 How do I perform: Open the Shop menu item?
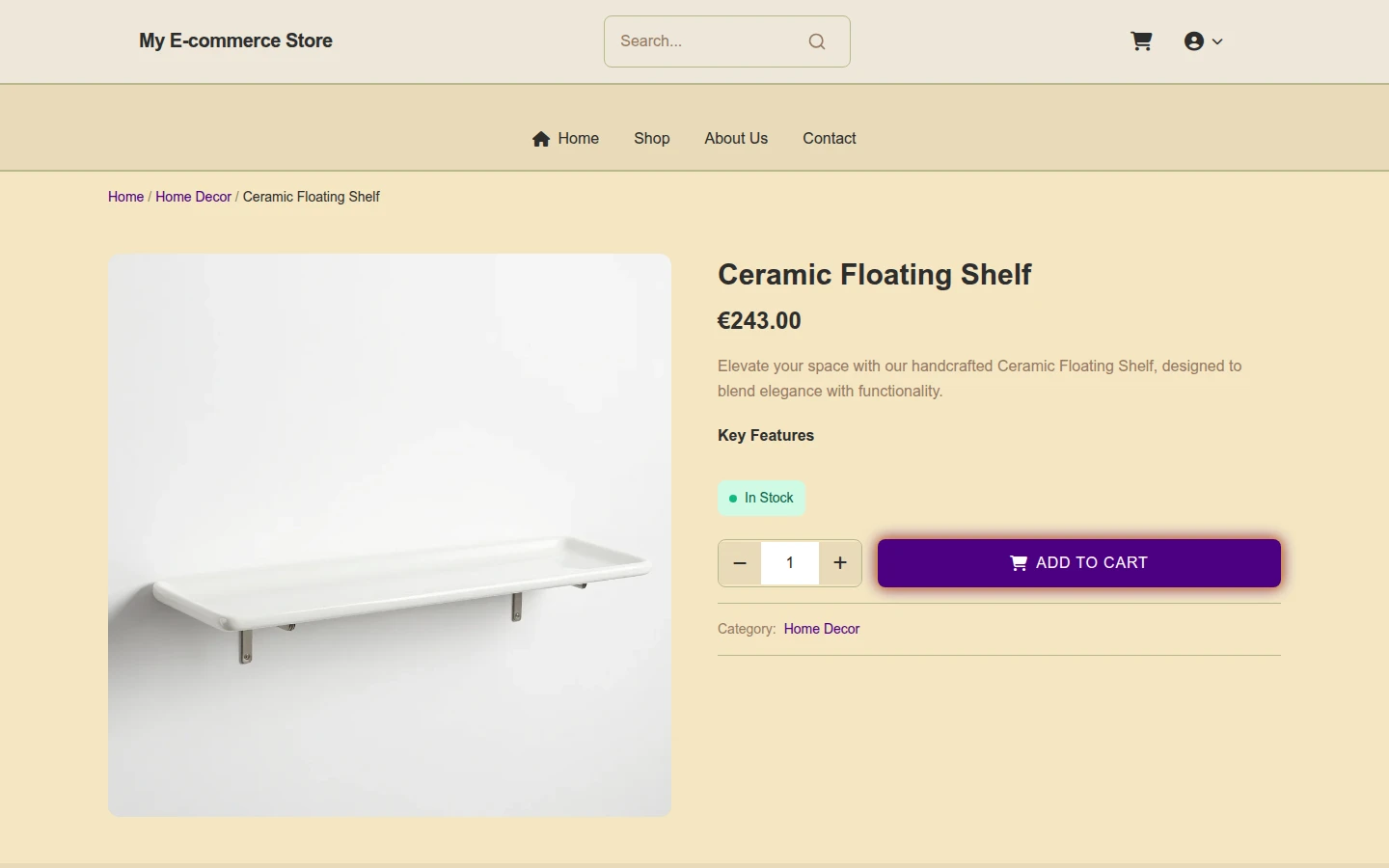[x=652, y=139]
